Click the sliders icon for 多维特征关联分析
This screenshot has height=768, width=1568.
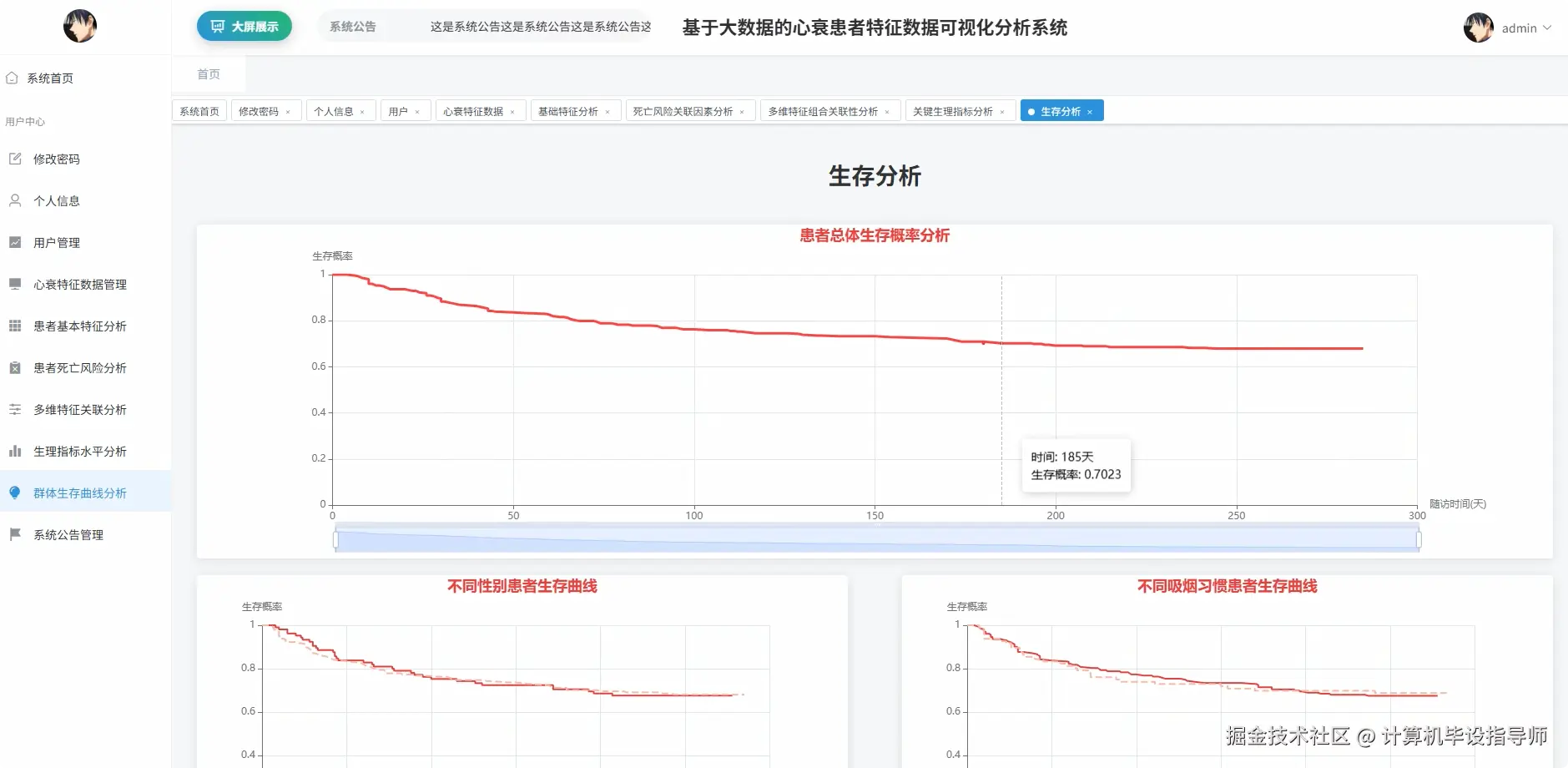point(15,409)
